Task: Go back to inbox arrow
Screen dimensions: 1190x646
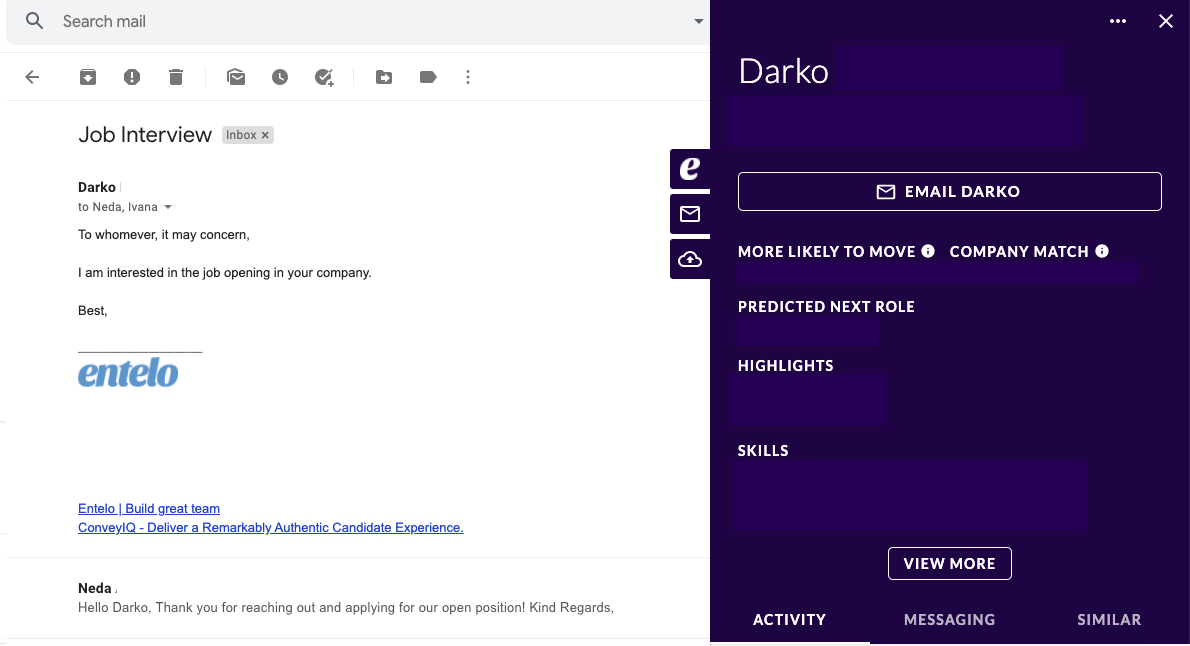Action: coord(32,77)
